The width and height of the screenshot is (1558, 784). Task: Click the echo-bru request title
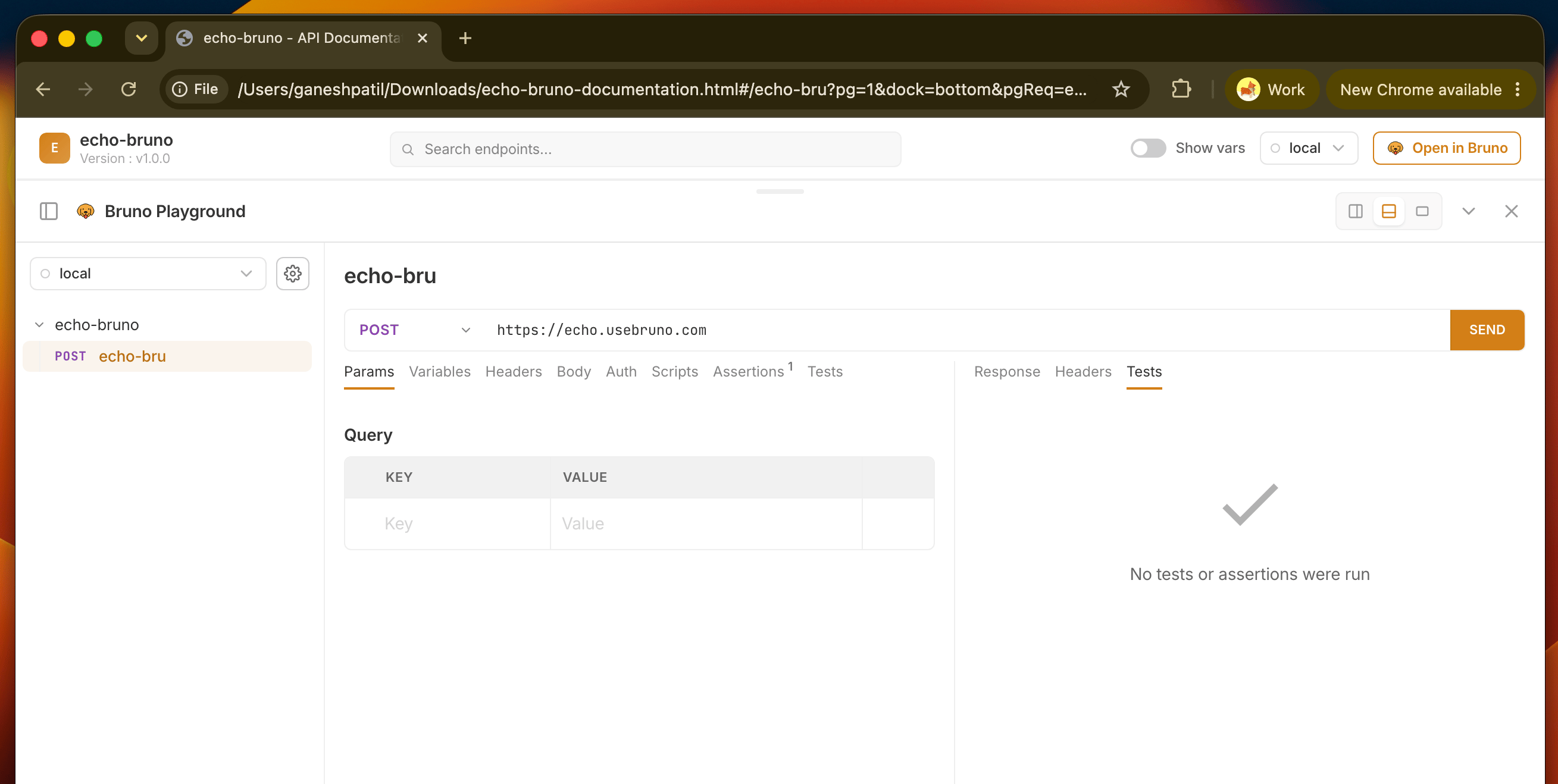click(x=390, y=275)
